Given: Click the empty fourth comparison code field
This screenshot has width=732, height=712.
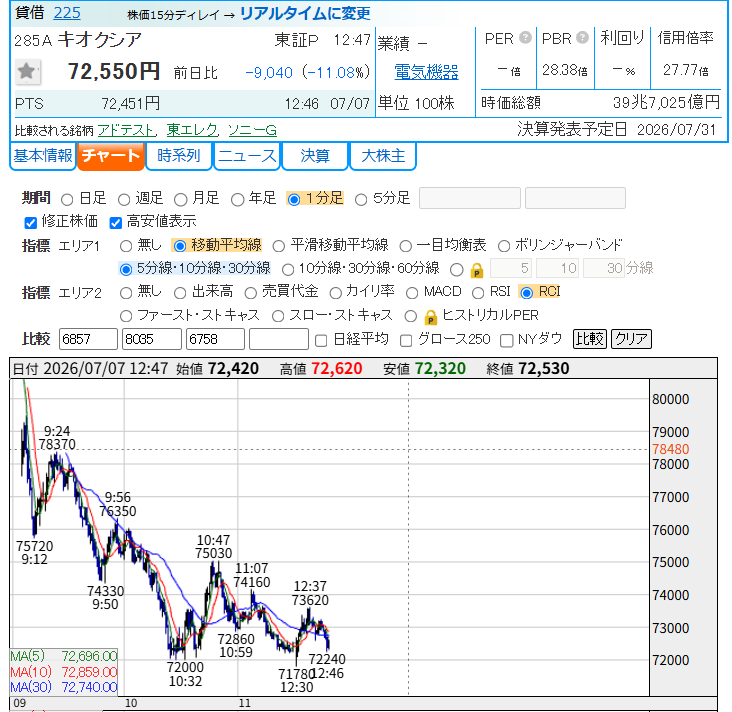Looking at the screenshot, I should tap(279, 339).
